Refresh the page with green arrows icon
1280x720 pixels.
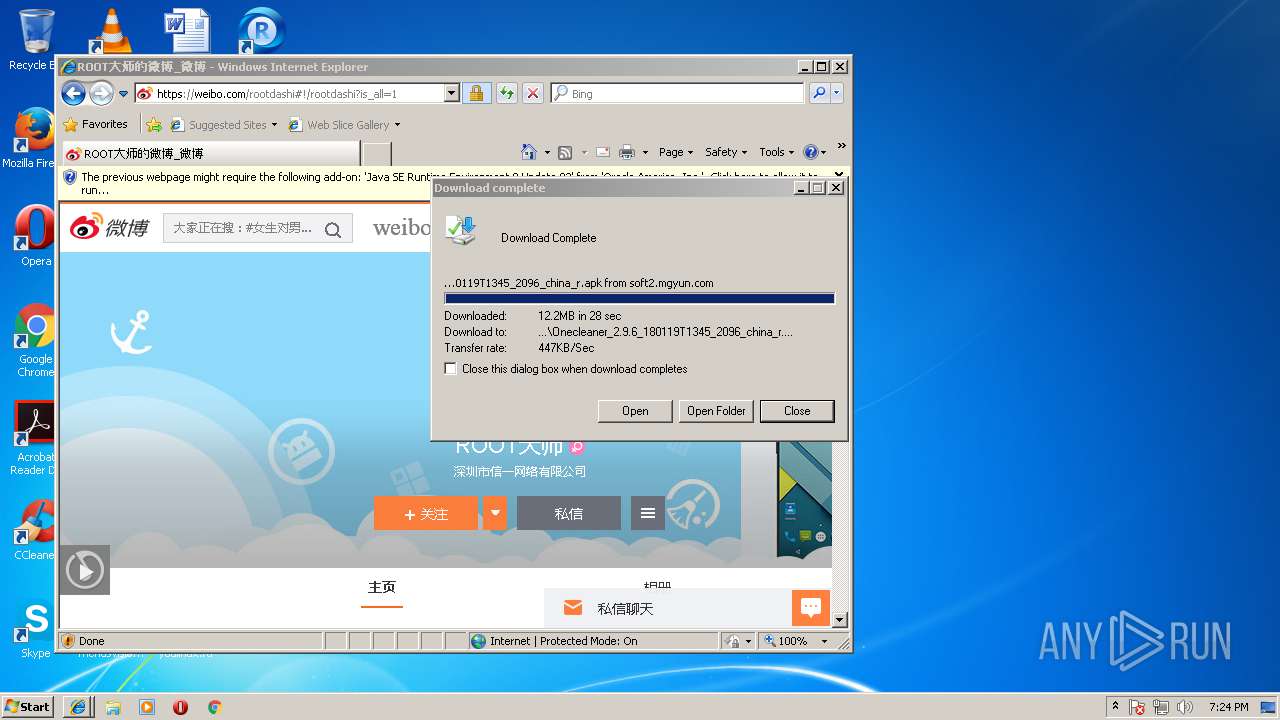(506, 93)
